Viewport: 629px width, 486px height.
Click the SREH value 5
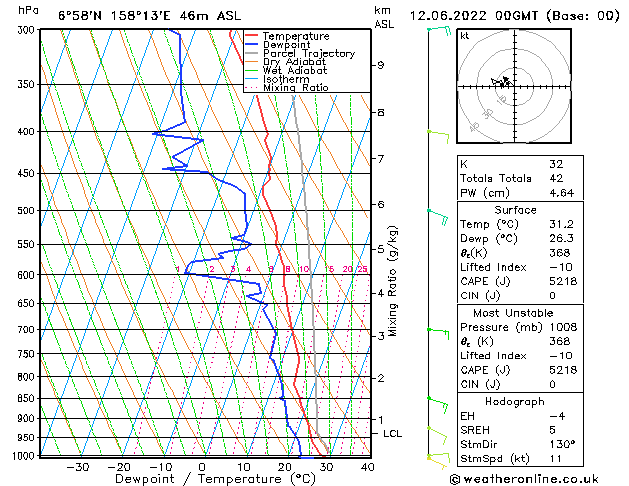[x=552, y=430]
